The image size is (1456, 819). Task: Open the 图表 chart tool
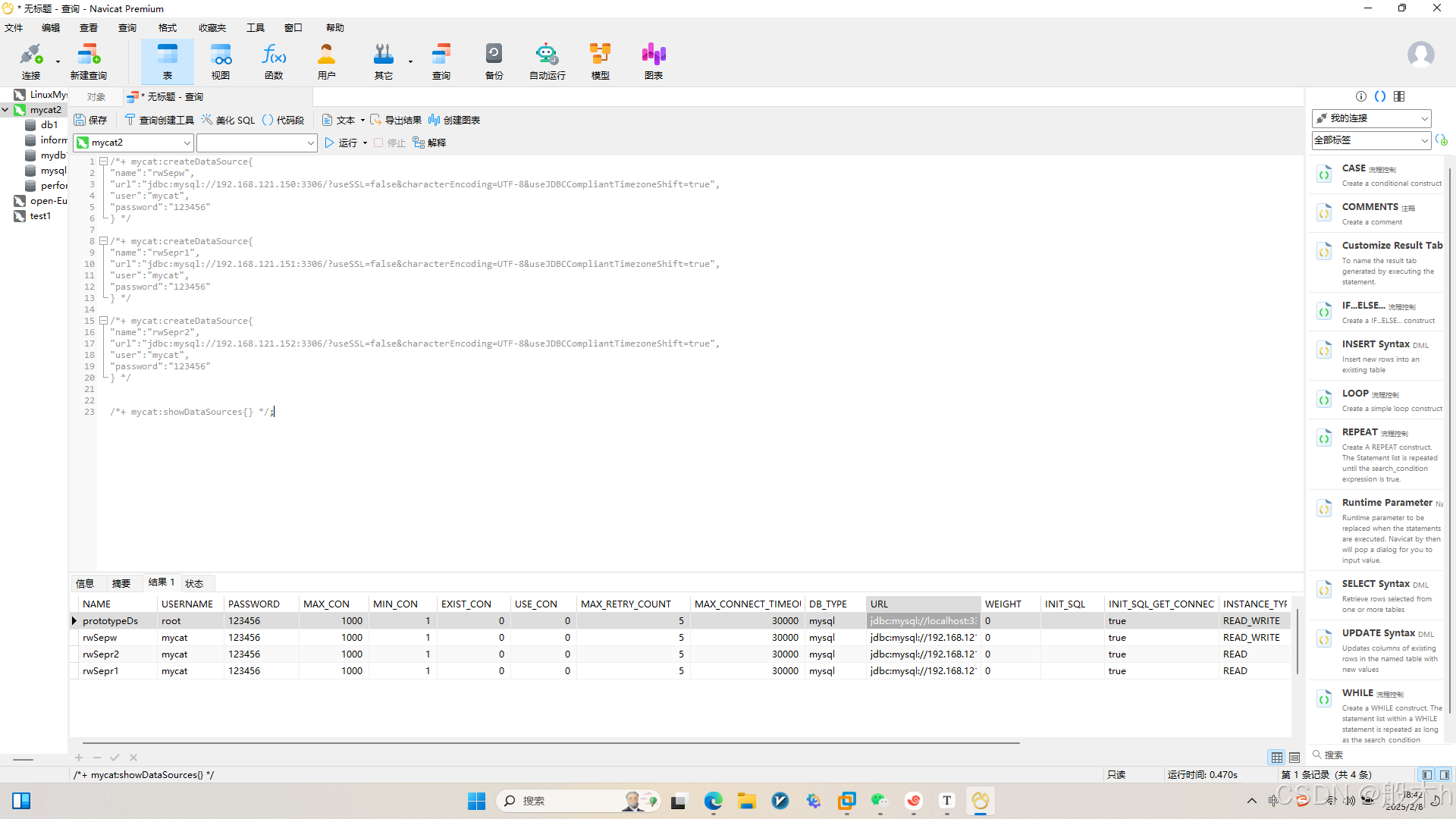(x=653, y=61)
